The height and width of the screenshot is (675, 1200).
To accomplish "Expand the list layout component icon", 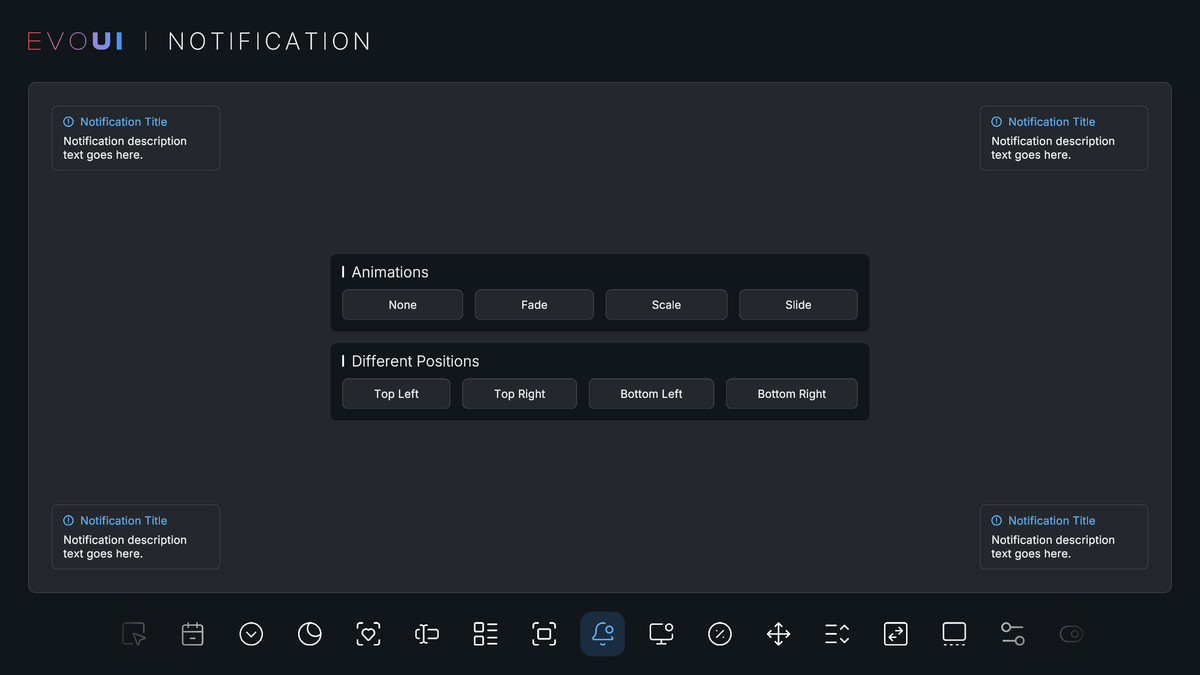I will tap(485, 633).
